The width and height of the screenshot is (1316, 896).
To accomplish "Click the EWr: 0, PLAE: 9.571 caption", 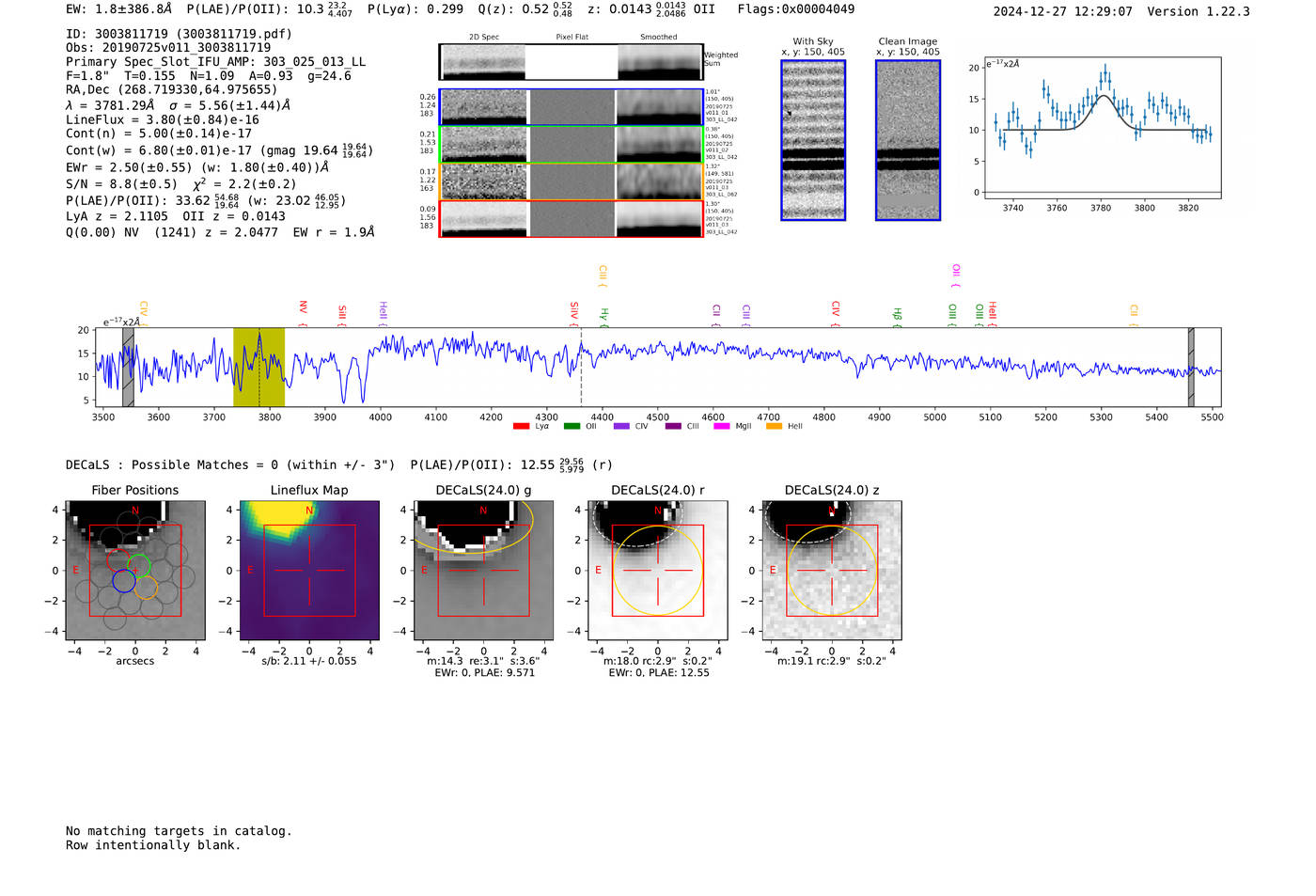I will 484,672.
